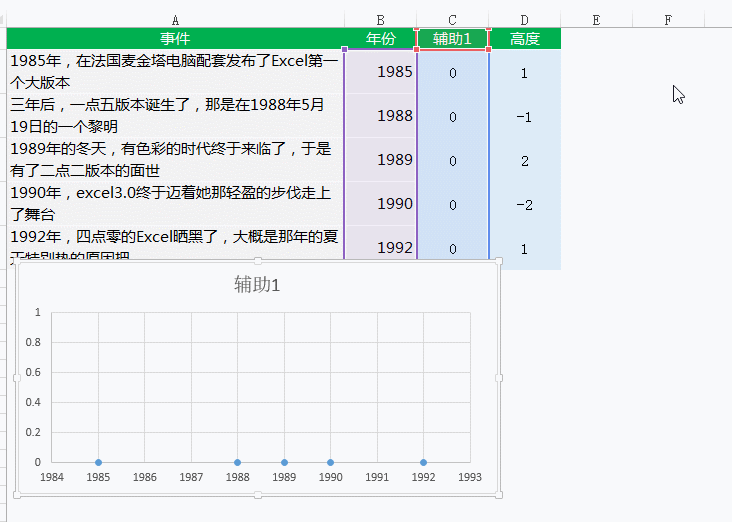Image resolution: width=732 pixels, height=522 pixels.
Task: Click horizontal axis label 1993
Action: pyautogui.click(x=470, y=477)
